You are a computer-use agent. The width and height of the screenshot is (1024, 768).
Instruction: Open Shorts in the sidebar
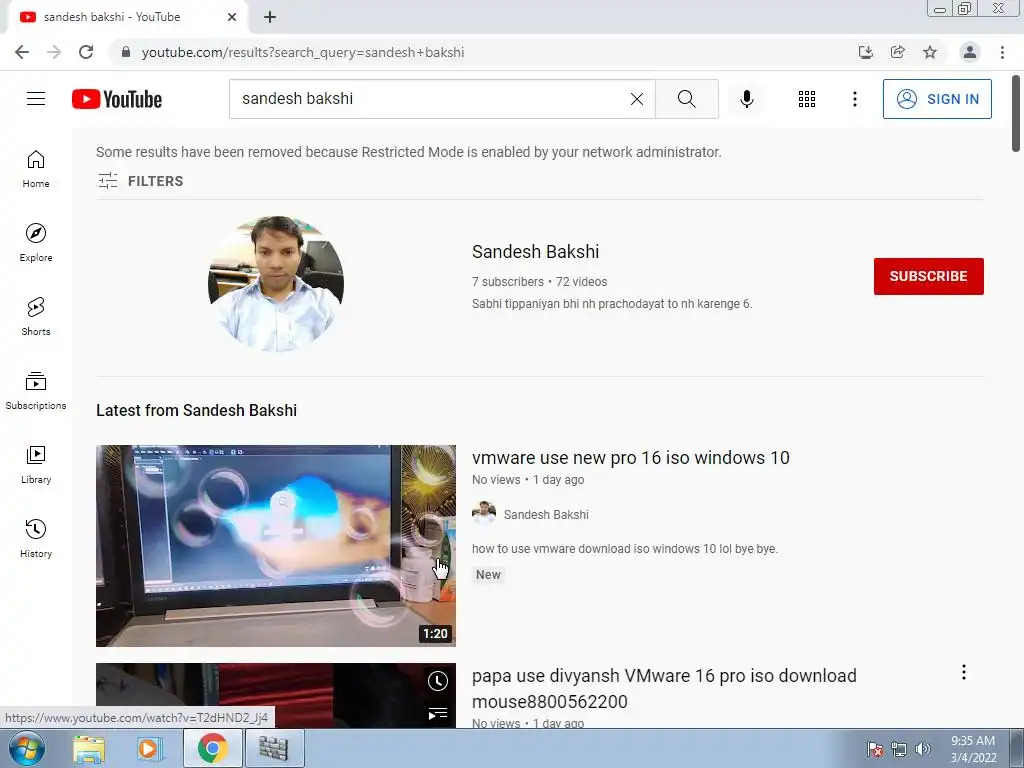(36, 317)
